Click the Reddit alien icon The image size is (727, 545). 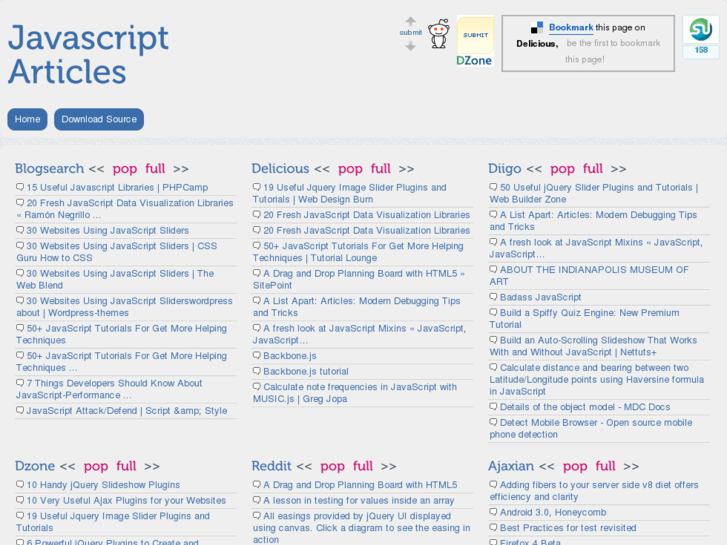point(439,33)
